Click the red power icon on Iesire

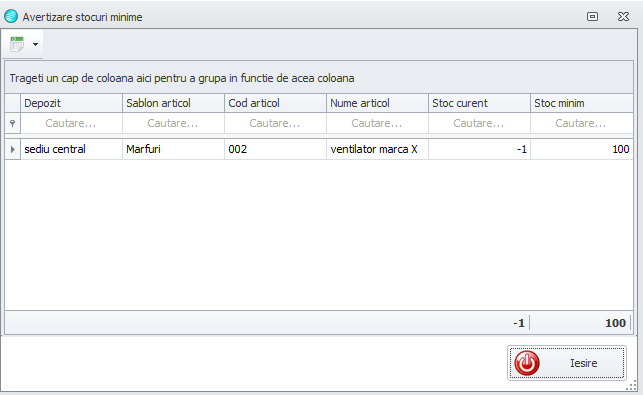click(x=527, y=363)
